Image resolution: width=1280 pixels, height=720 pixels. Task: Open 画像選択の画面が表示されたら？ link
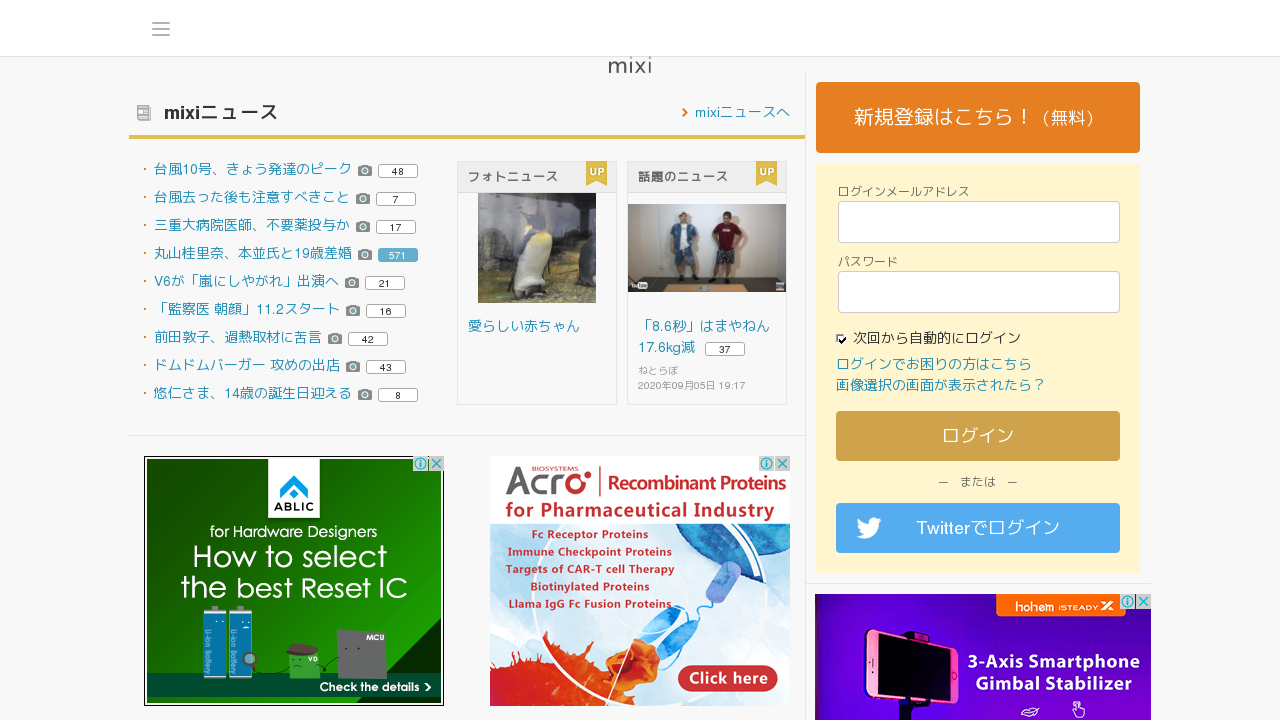coord(941,385)
